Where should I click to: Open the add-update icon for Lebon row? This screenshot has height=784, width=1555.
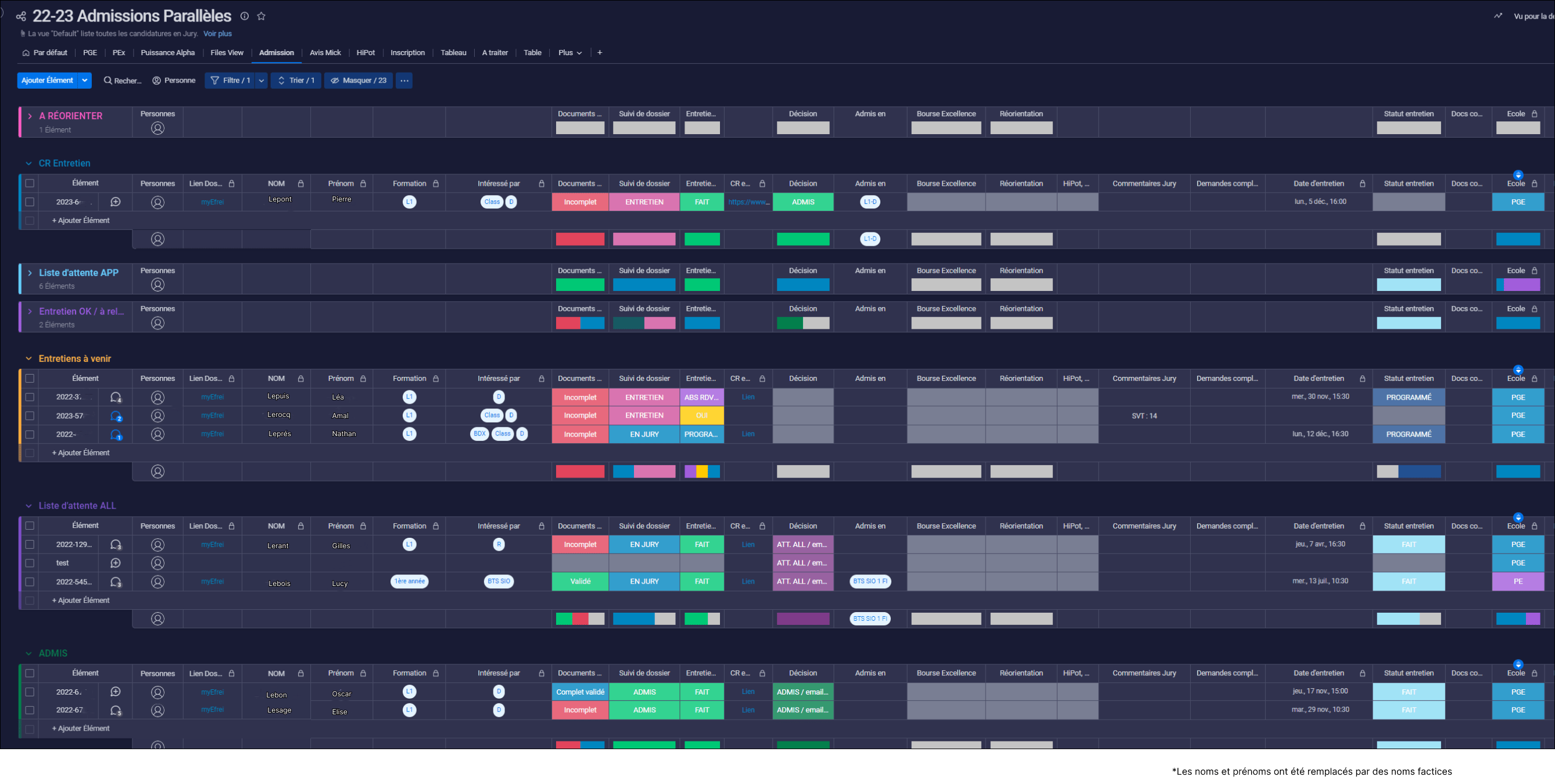point(116,692)
